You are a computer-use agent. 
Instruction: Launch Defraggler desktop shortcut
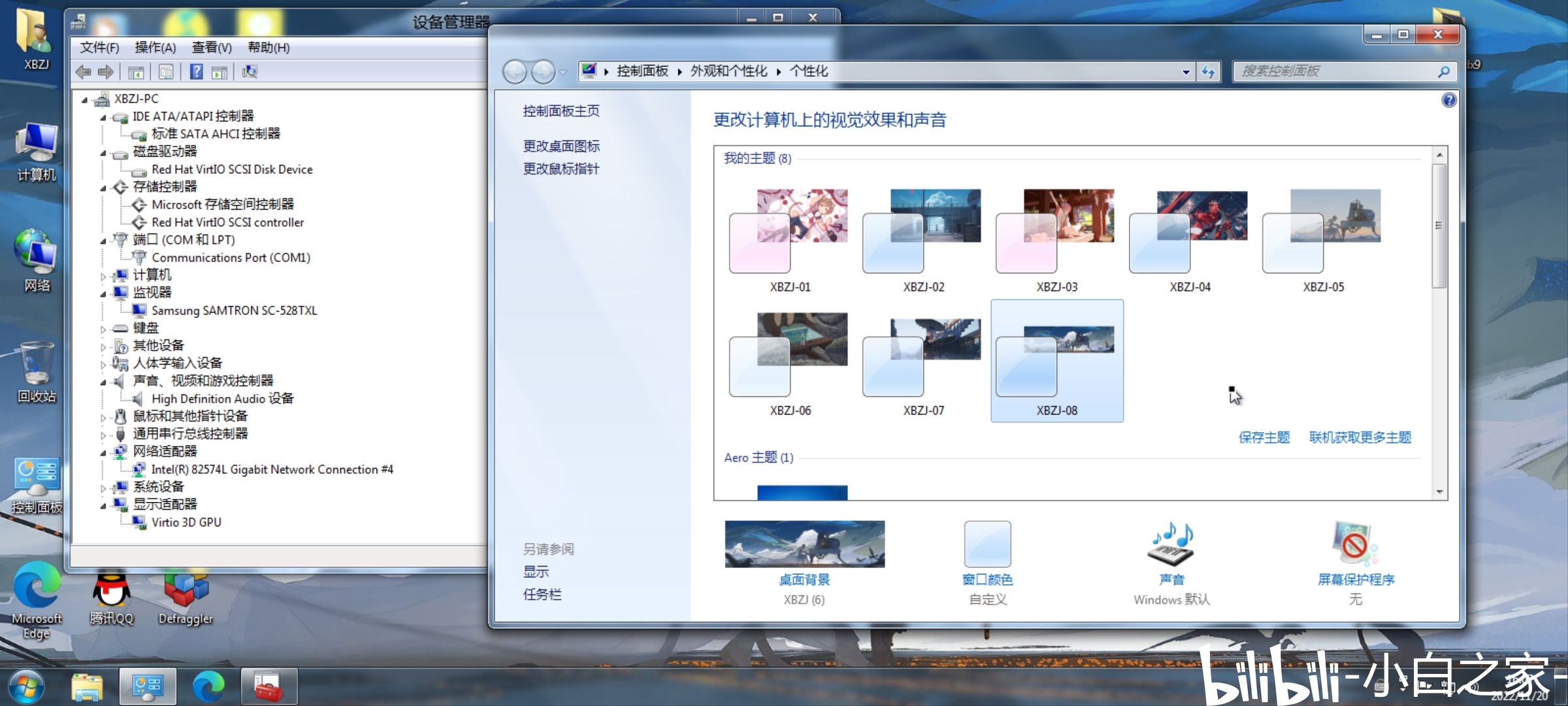click(x=186, y=598)
